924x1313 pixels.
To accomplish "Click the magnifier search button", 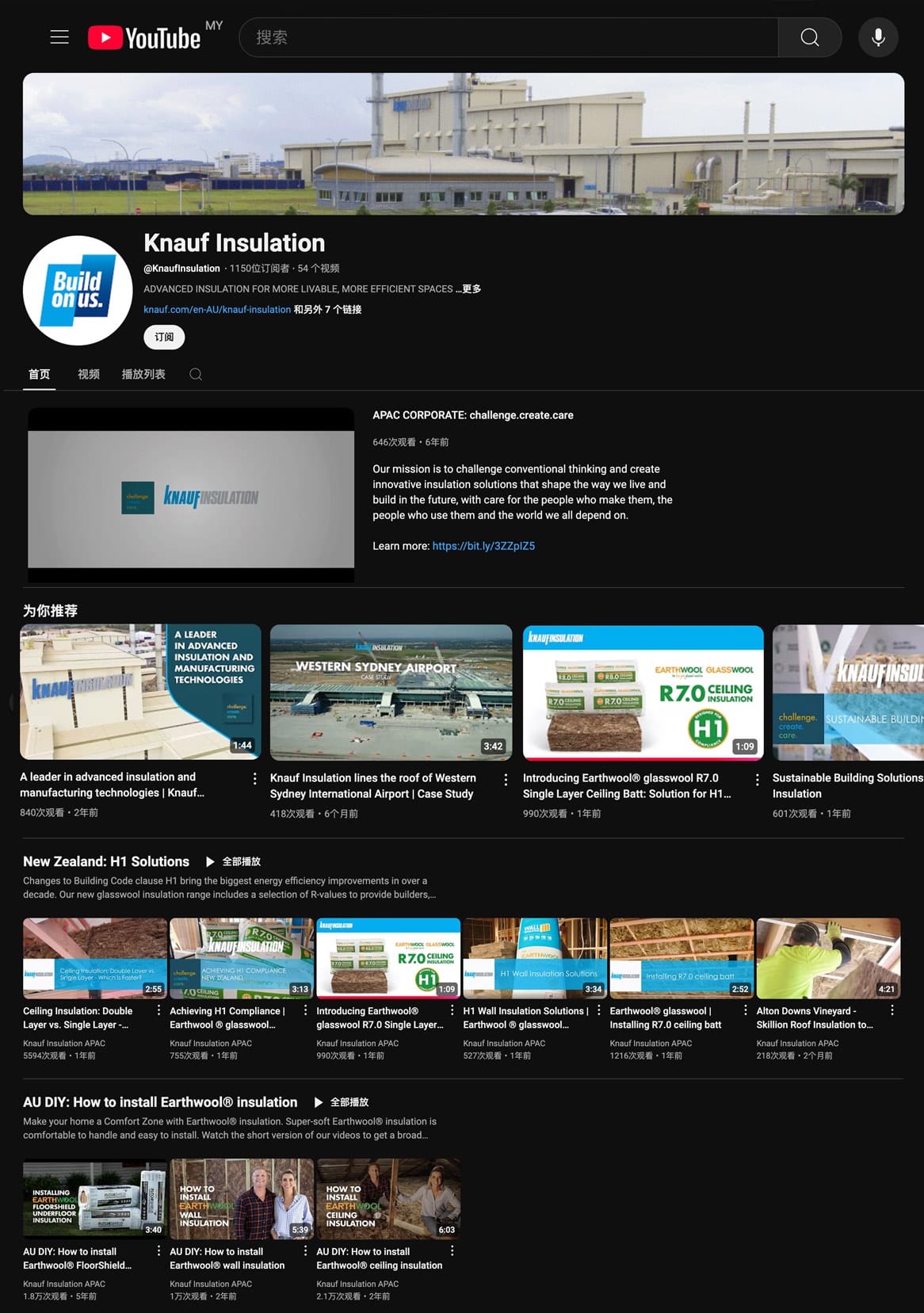I will (x=809, y=37).
